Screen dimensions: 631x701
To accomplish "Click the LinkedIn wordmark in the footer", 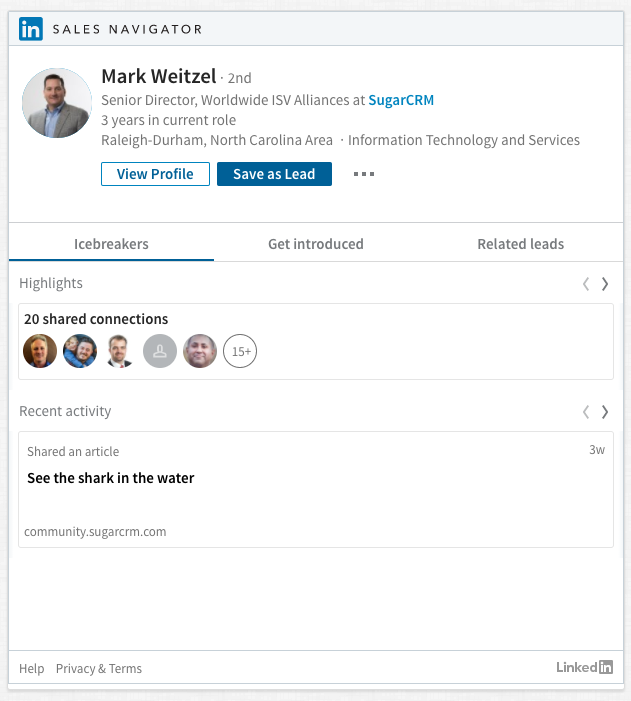I will 585,668.
